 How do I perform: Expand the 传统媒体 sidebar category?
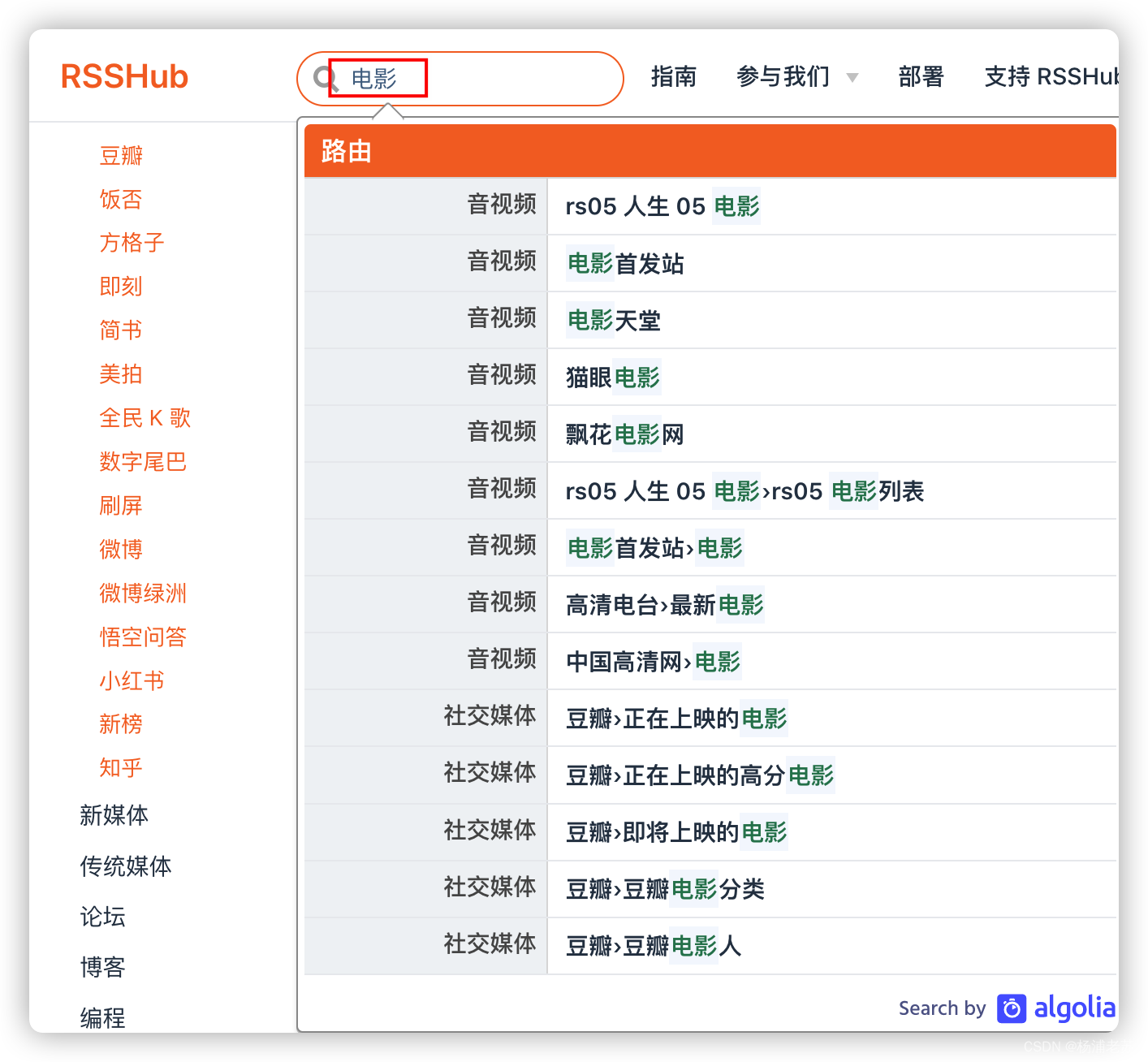coord(126,866)
